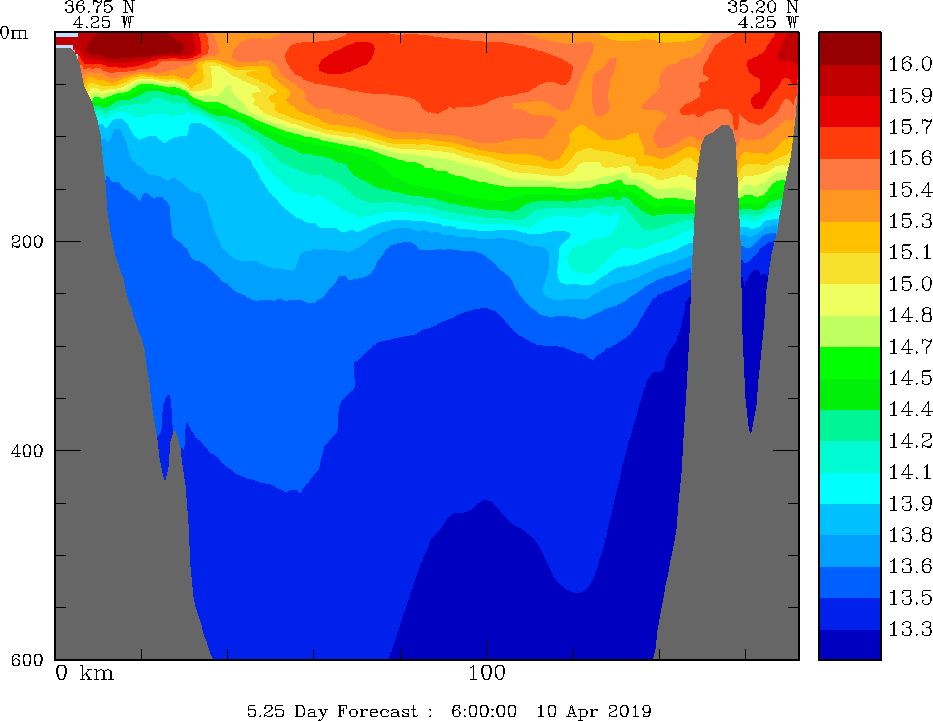Screen dimensions: 933x721
Task: Select colorbar band between 13.9 and 13.8
Action: (849, 520)
